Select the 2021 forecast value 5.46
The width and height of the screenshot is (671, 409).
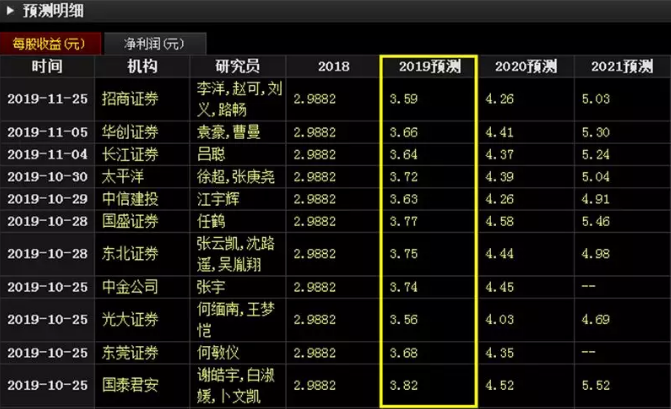tap(596, 221)
